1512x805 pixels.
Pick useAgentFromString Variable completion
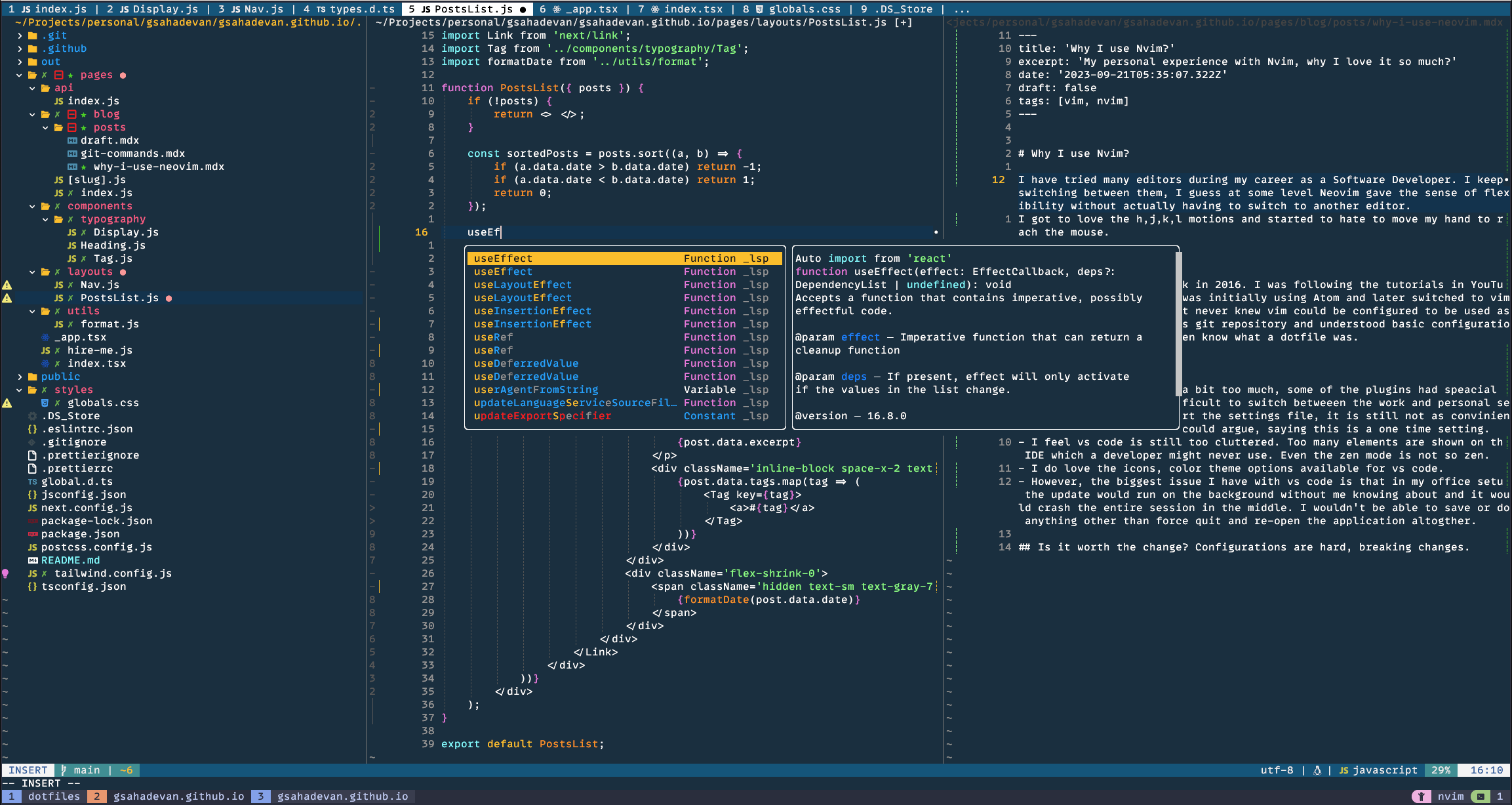624,390
